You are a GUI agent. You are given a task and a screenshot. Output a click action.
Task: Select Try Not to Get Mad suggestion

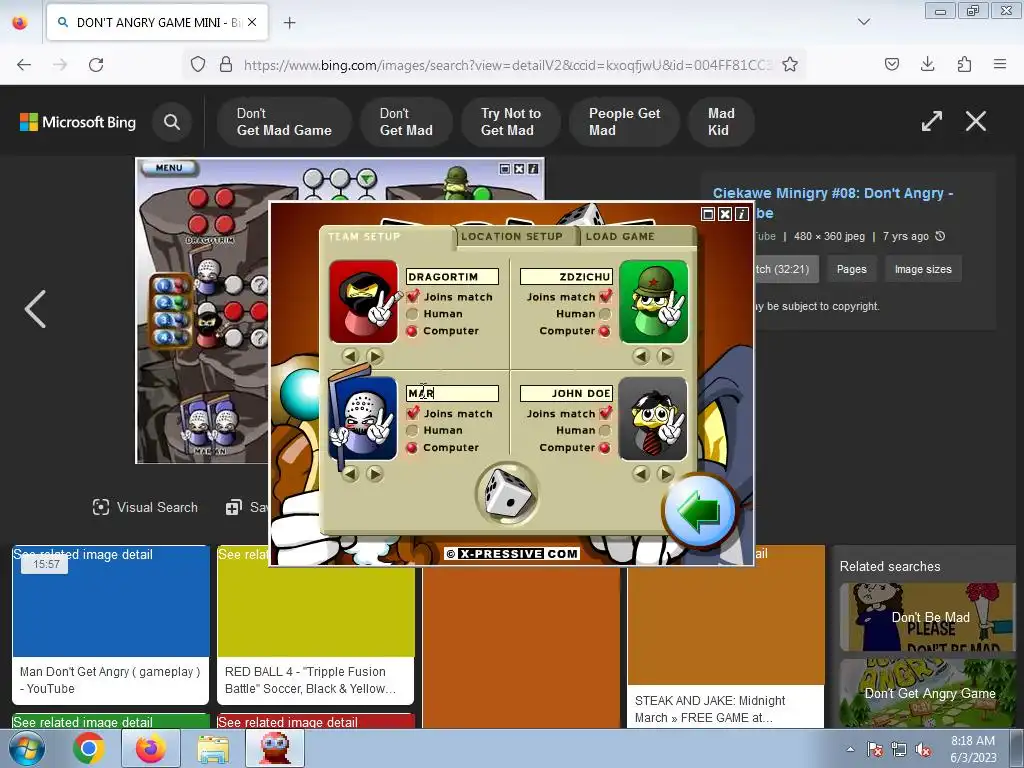pos(511,122)
